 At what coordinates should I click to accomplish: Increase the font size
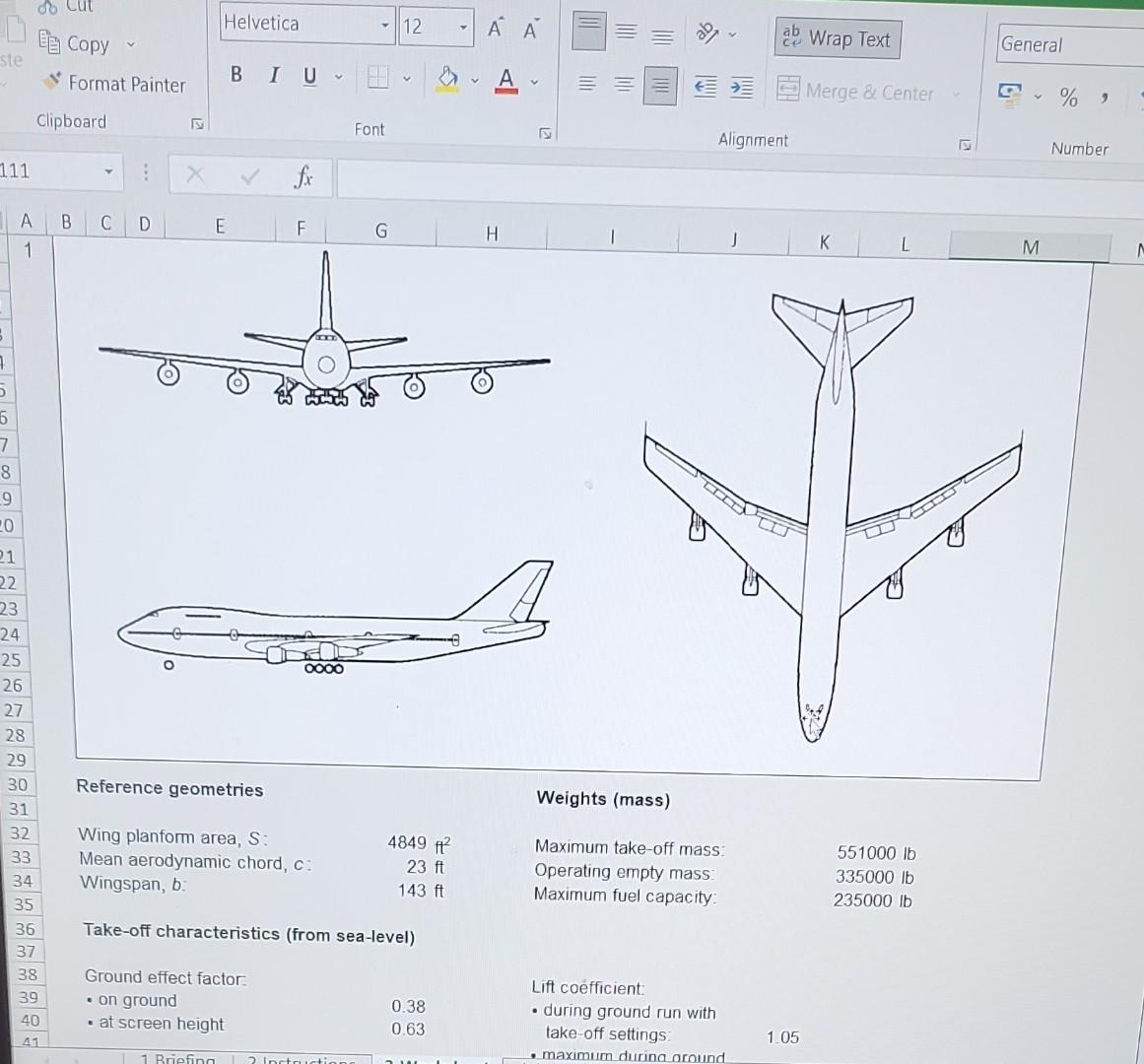pos(494,29)
